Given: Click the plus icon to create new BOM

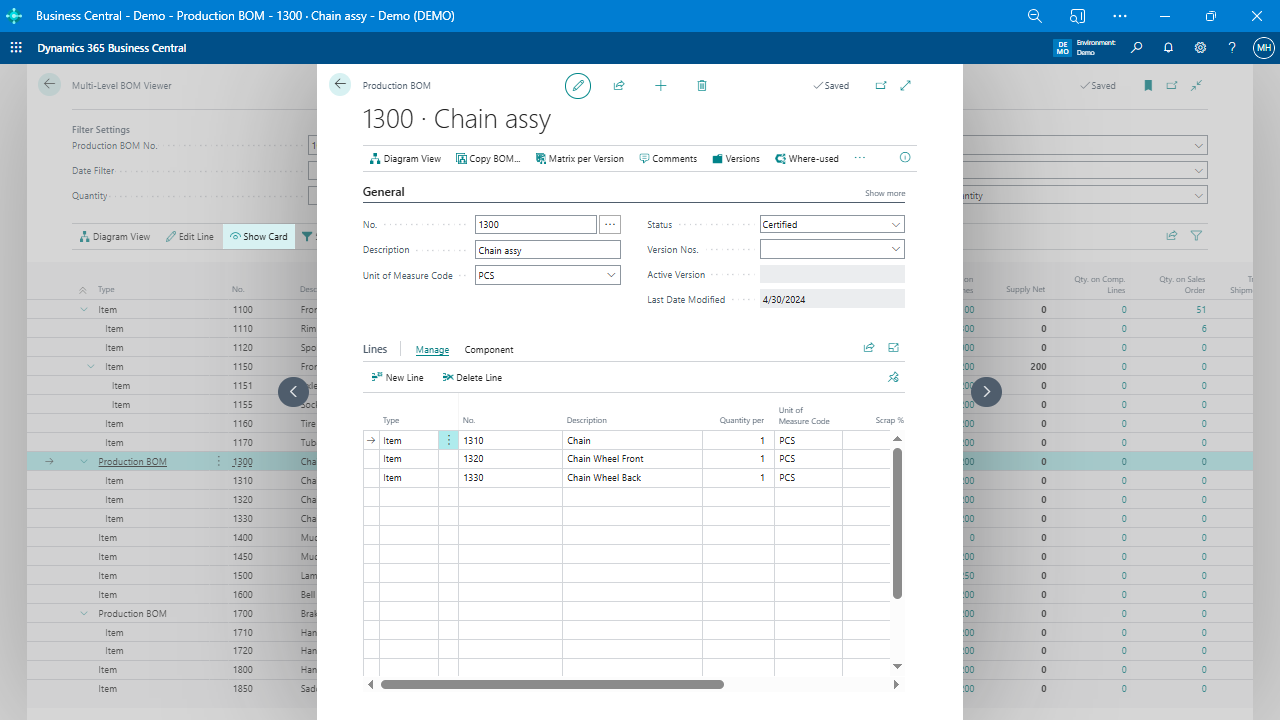Looking at the screenshot, I should tap(660, 86).
